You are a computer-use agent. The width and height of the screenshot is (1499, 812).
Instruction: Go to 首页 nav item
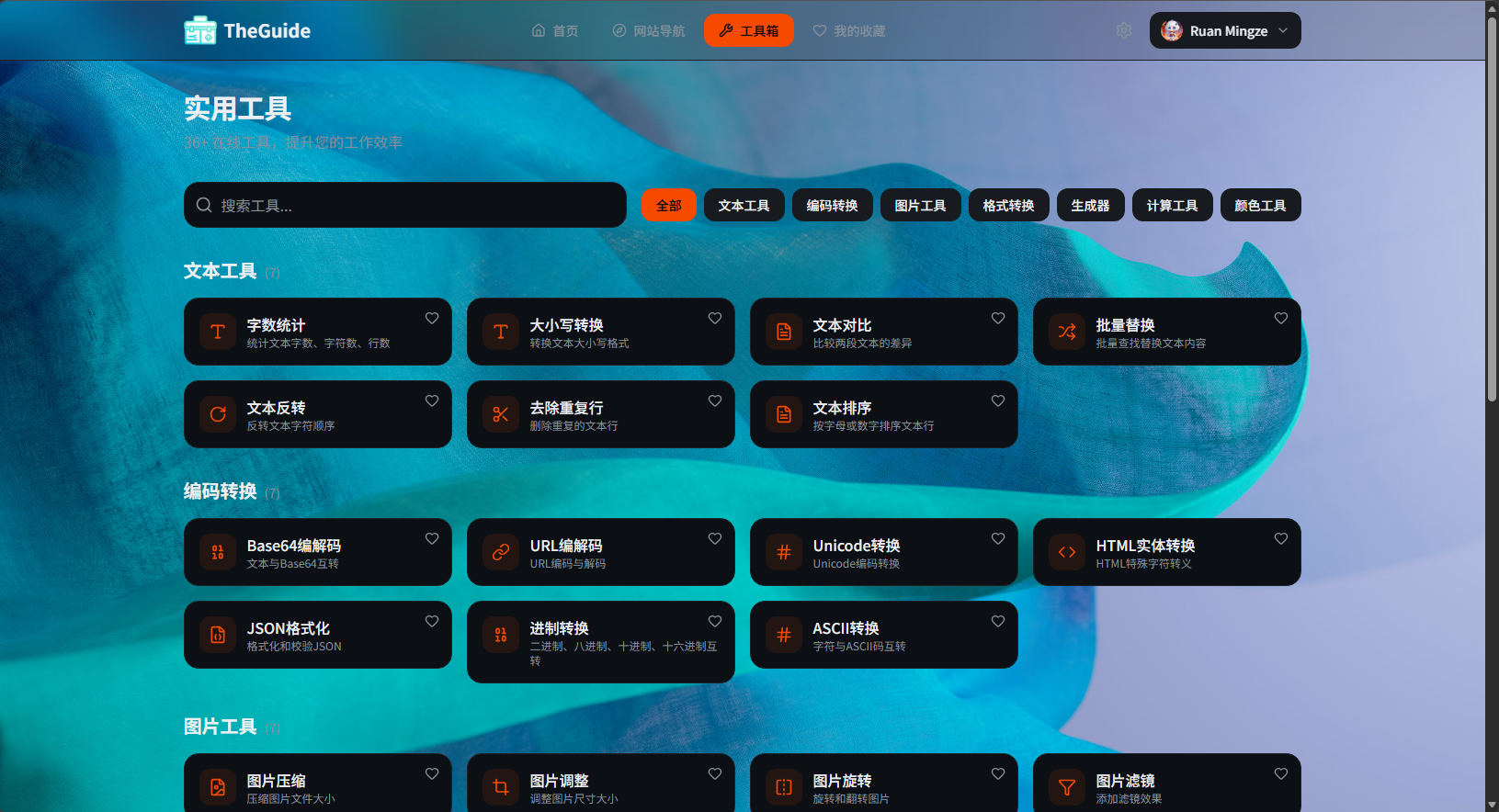555,30
